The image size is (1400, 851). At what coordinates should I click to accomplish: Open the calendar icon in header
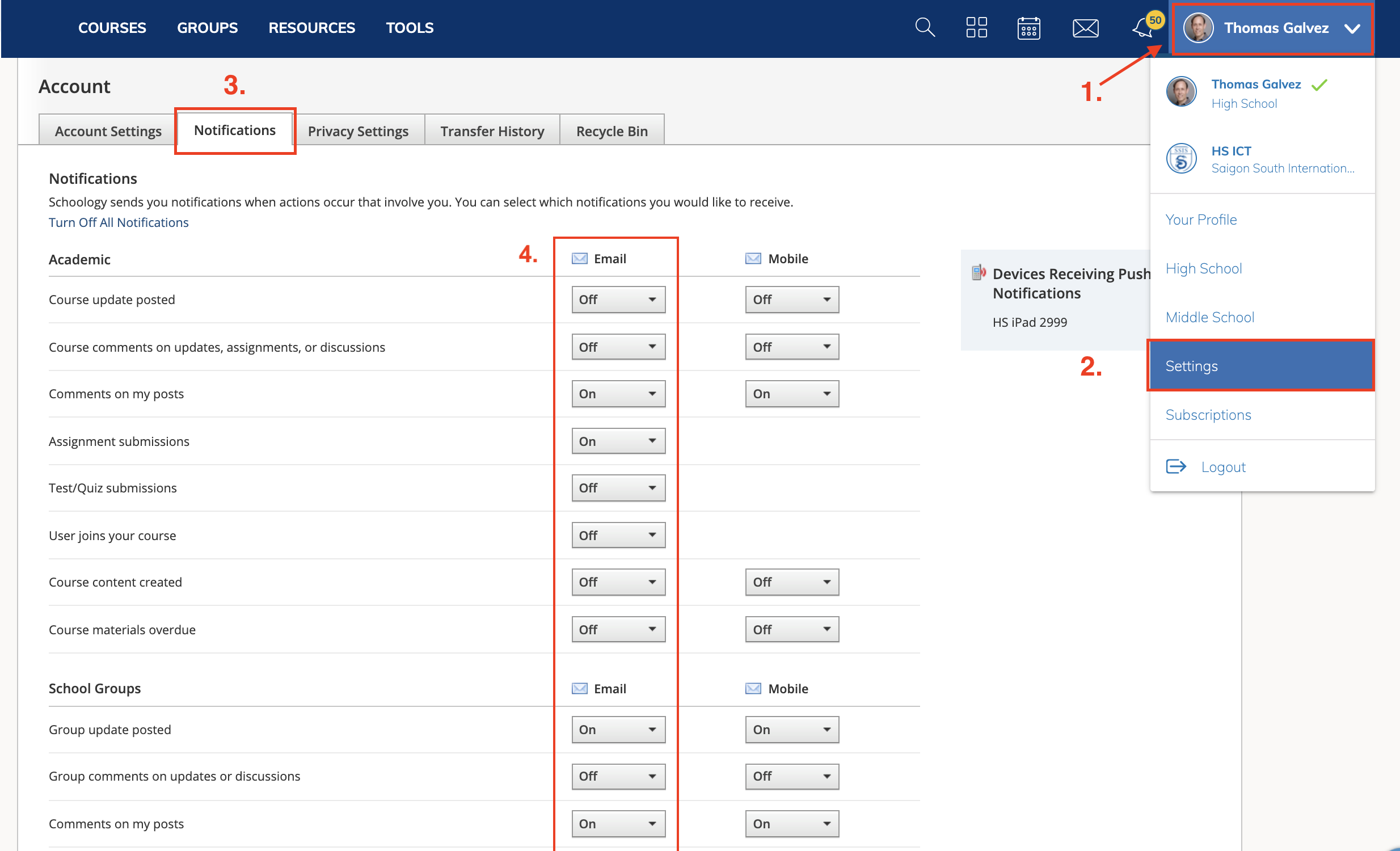pos(1028,27)
